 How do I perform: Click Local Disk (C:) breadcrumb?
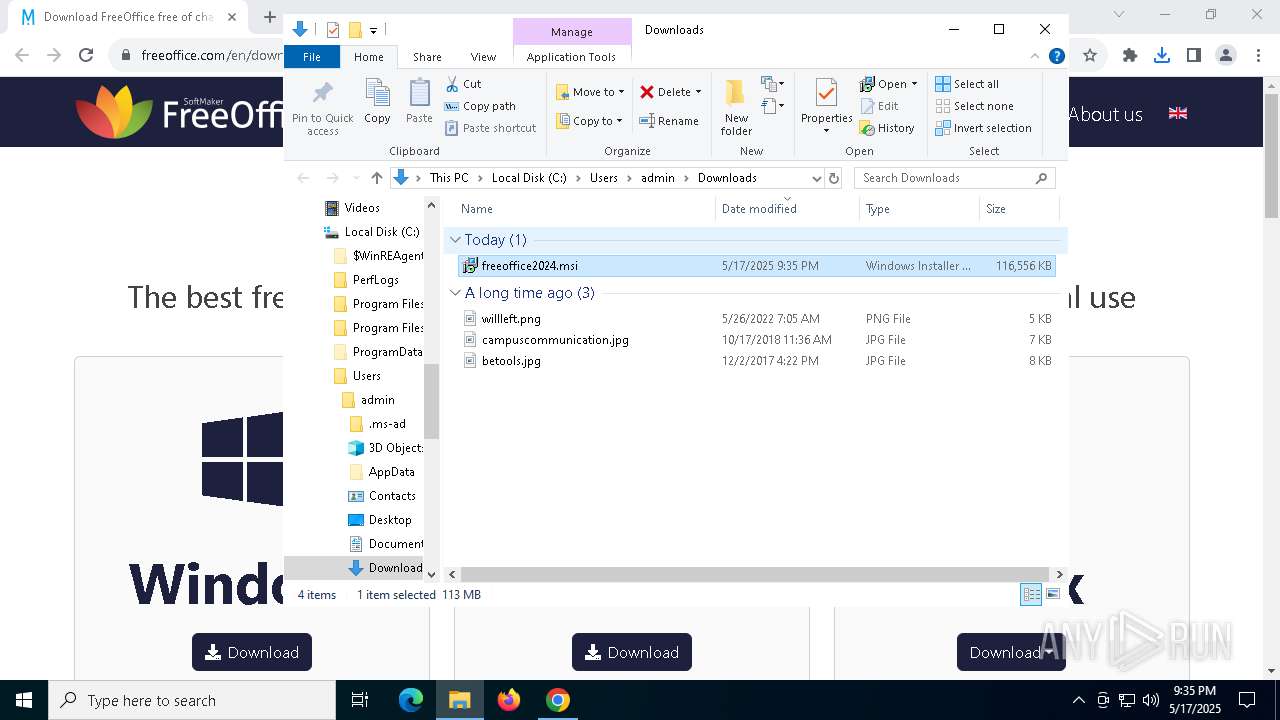pos(529,178)
